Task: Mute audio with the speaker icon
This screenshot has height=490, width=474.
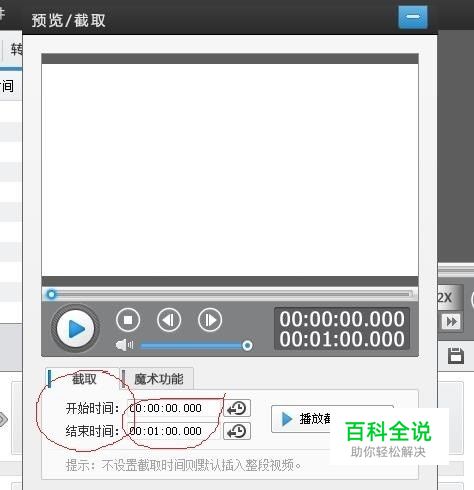Action: click(x=124, y=345)
